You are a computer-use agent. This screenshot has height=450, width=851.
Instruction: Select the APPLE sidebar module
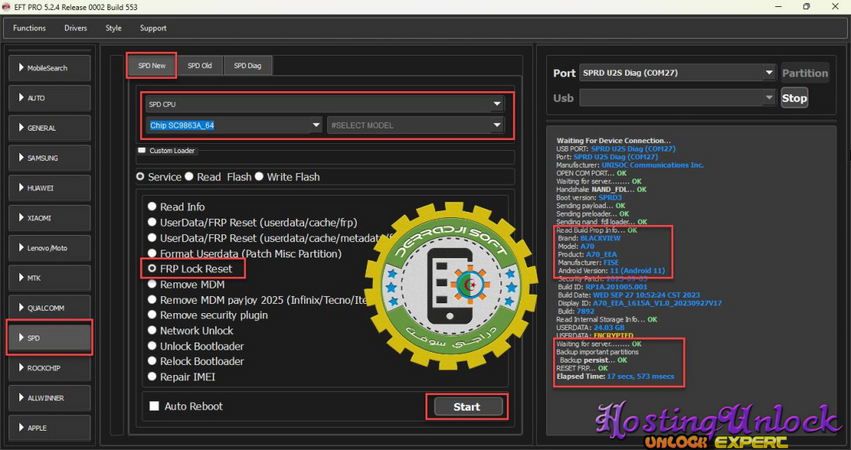pos(49,428)
